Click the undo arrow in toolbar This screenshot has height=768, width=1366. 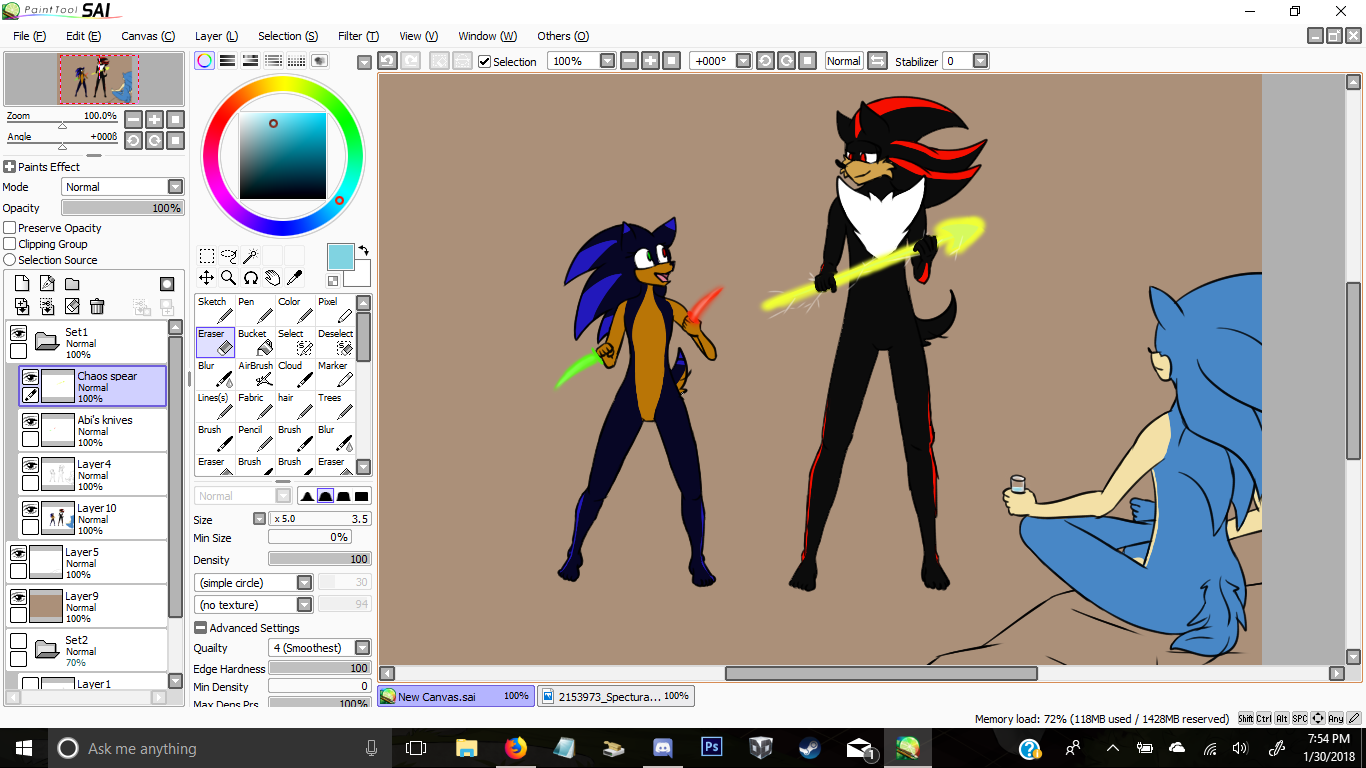tap(387, 61)
